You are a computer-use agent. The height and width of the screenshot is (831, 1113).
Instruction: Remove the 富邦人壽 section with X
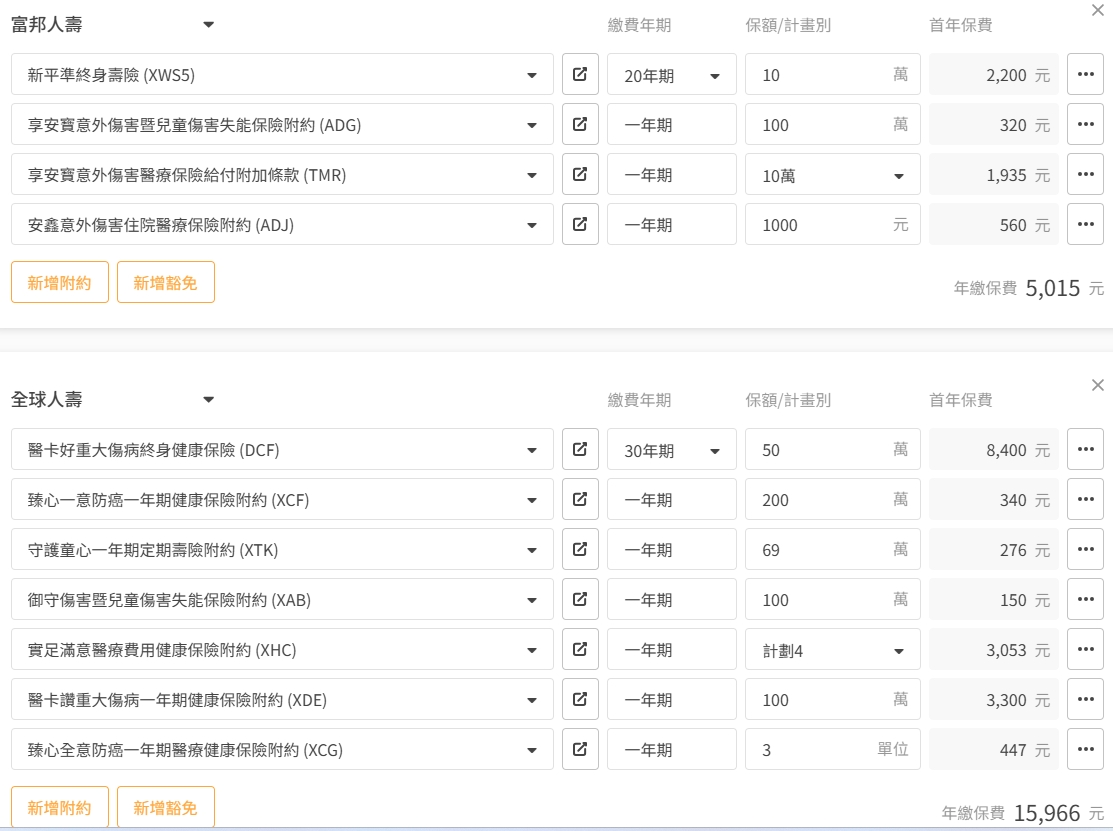[1098, 10]
